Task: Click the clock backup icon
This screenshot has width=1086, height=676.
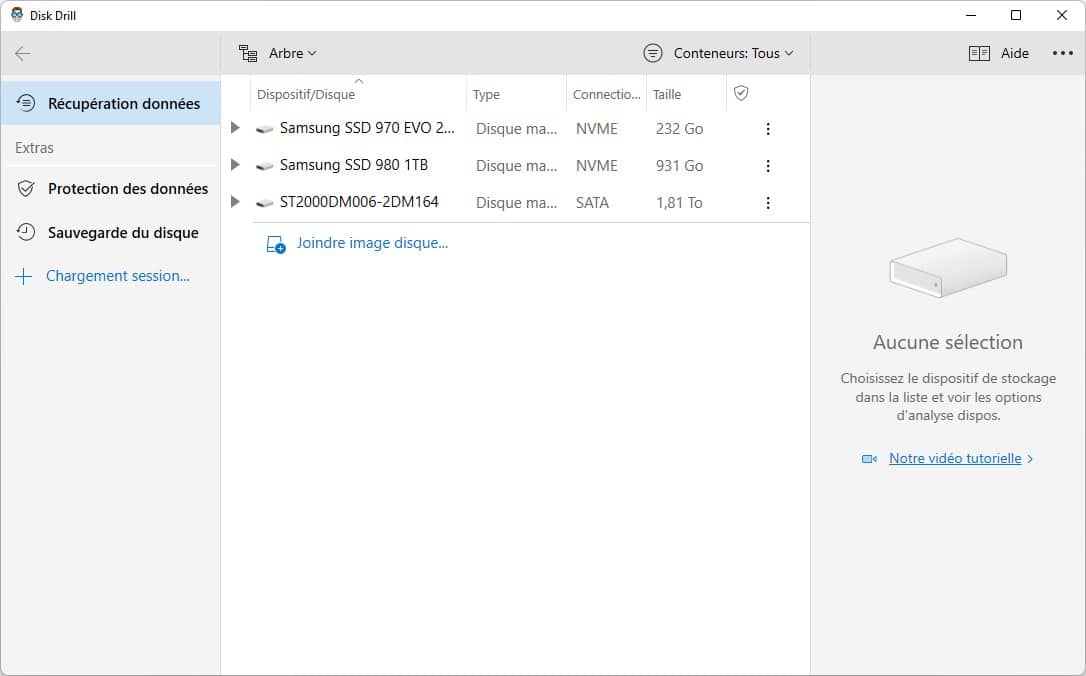Action: 26,232
